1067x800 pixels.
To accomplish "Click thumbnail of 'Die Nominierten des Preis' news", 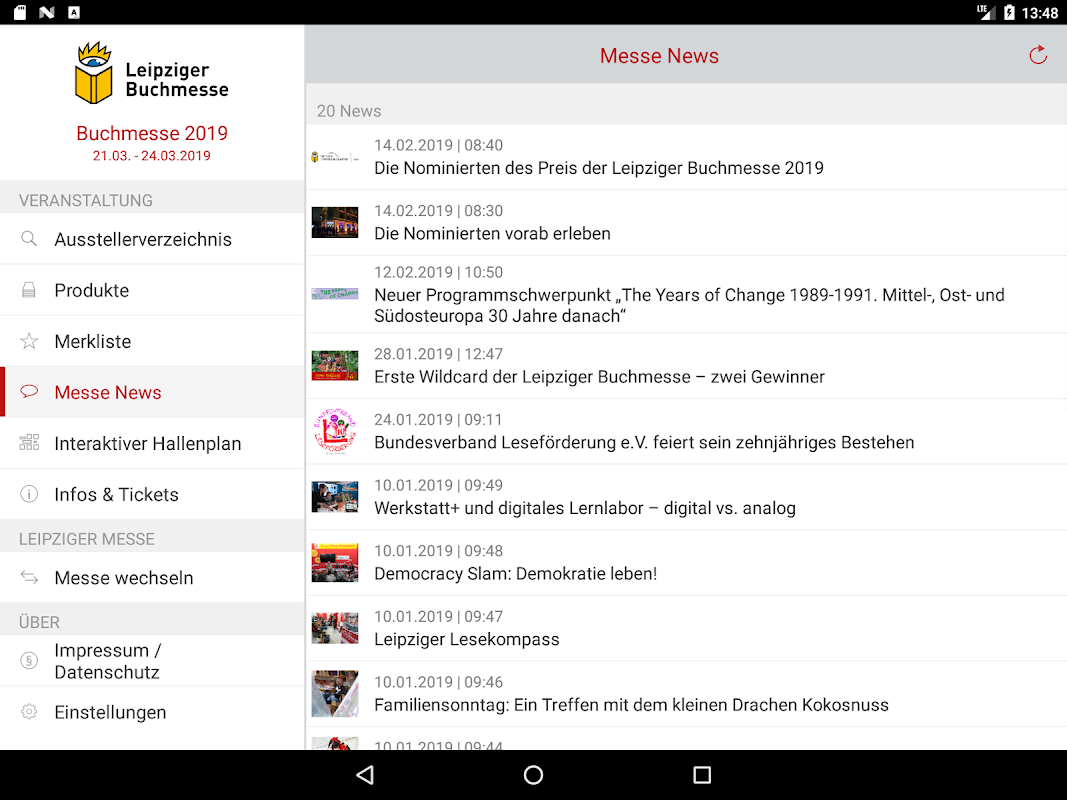I will click(x=334, y=157).
